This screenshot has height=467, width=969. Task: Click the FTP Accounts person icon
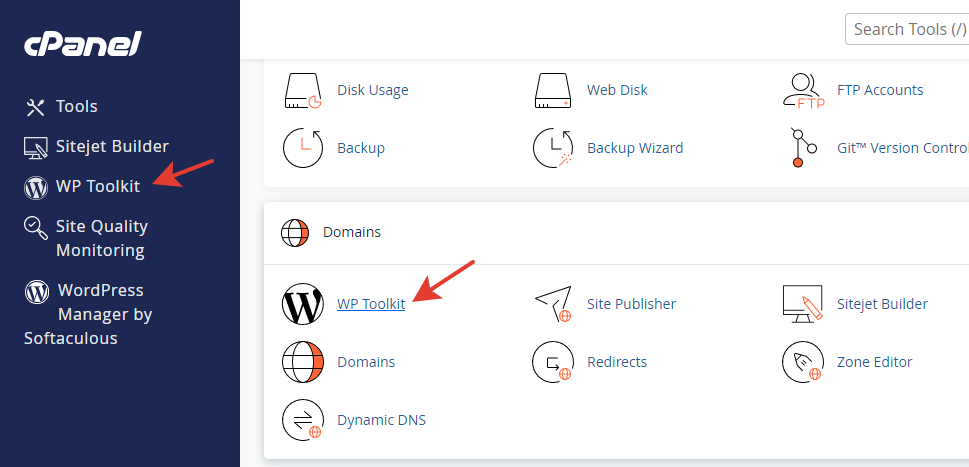coord(803,91)
